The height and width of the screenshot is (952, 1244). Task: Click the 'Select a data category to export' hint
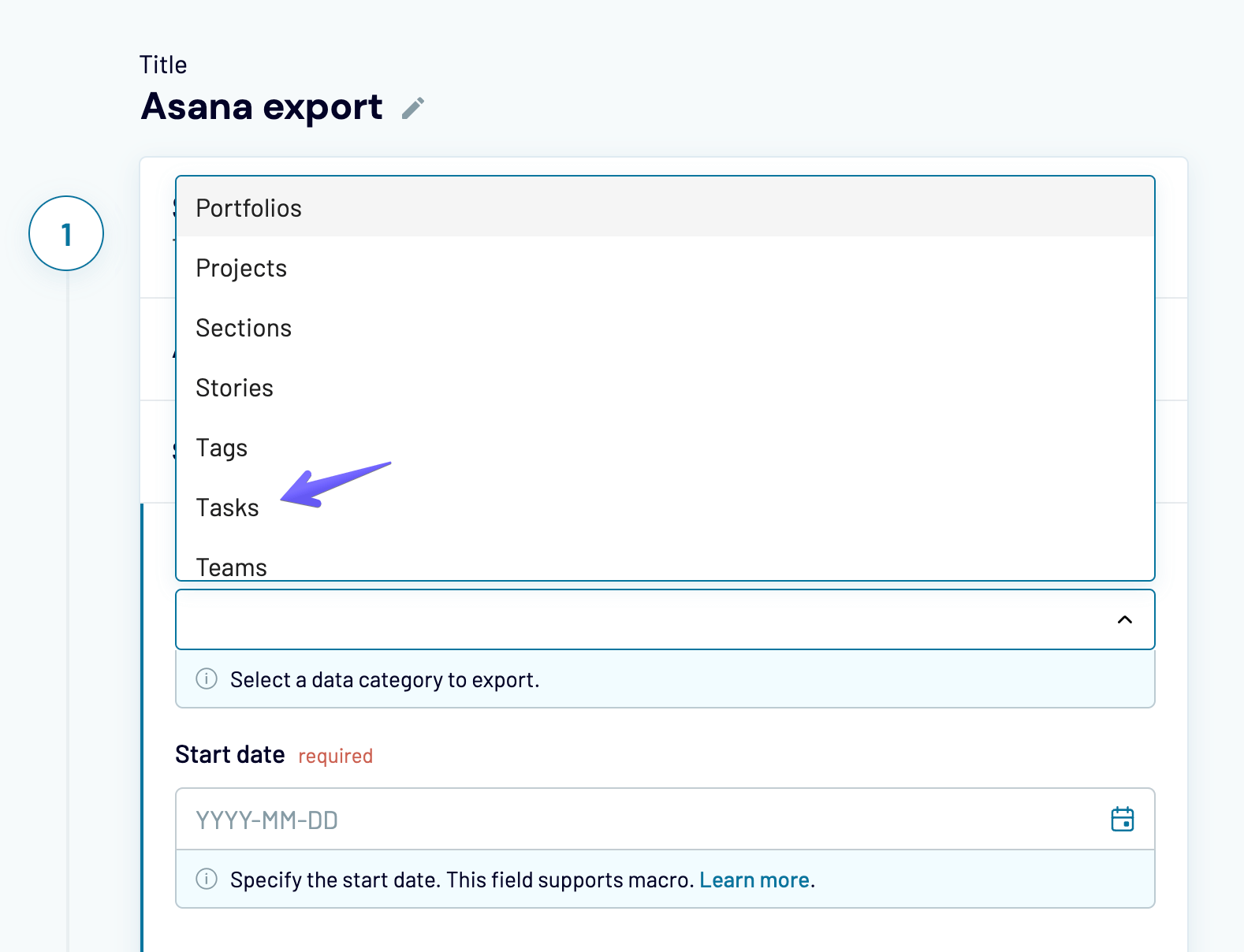click(x=385, y=679)
